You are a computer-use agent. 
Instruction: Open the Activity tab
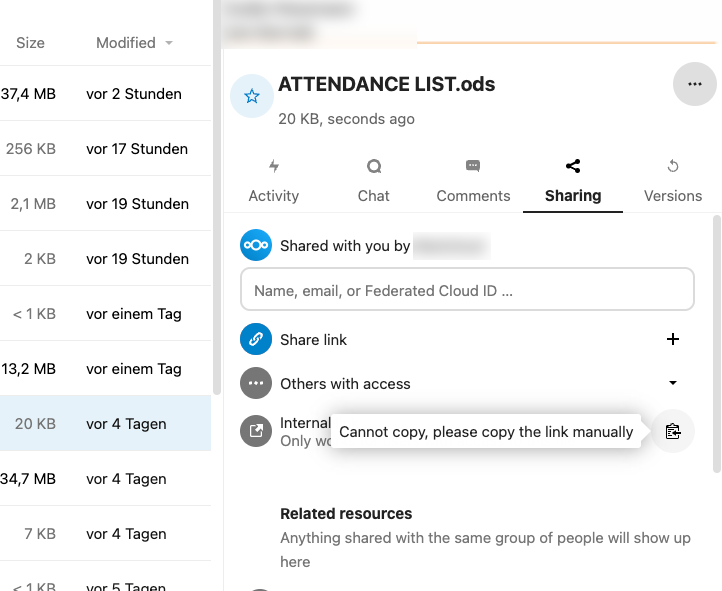(273, 181)
